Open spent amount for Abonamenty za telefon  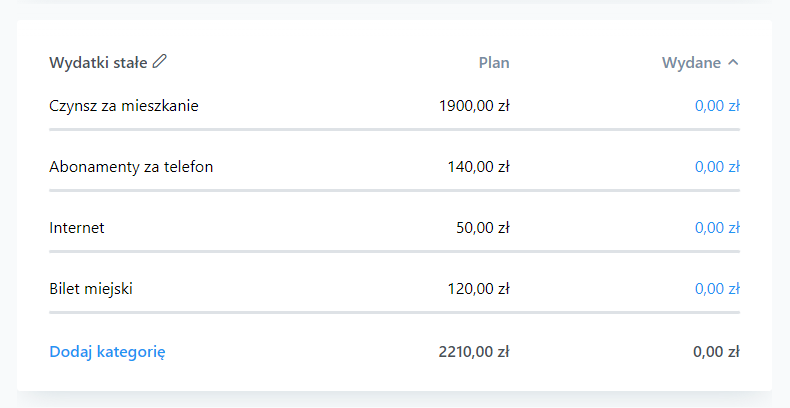coord(717,167)
